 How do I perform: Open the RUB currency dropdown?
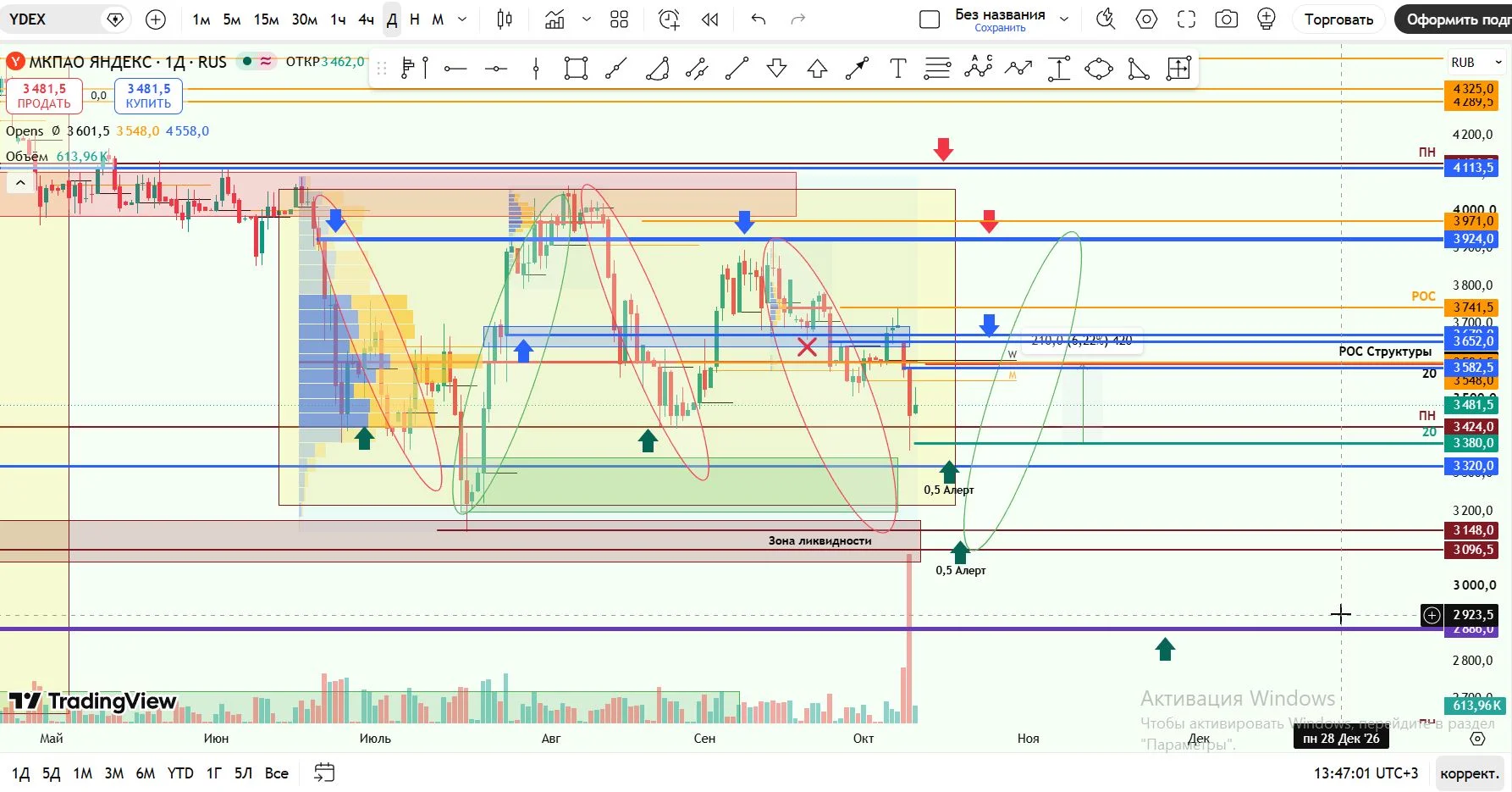[1476, 63]
